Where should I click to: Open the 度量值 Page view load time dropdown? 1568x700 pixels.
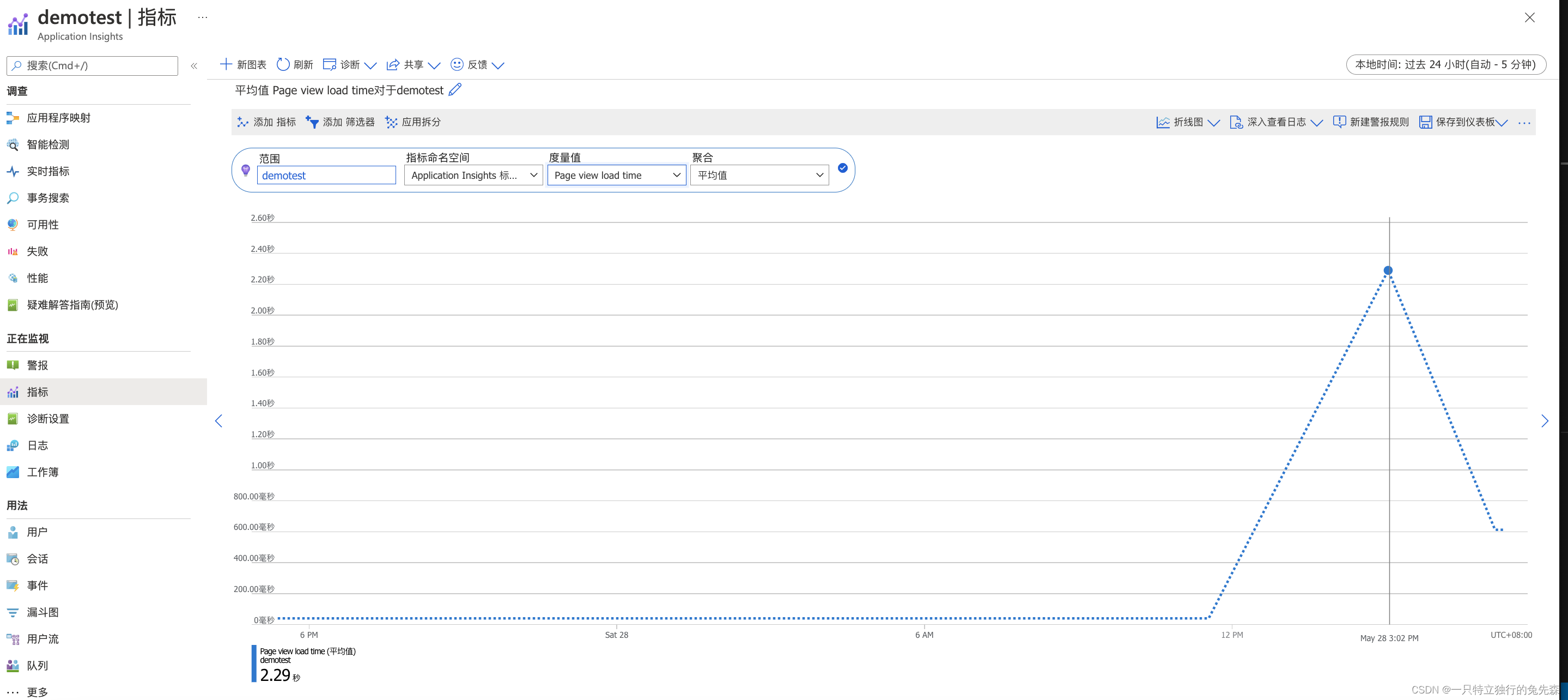617,175
